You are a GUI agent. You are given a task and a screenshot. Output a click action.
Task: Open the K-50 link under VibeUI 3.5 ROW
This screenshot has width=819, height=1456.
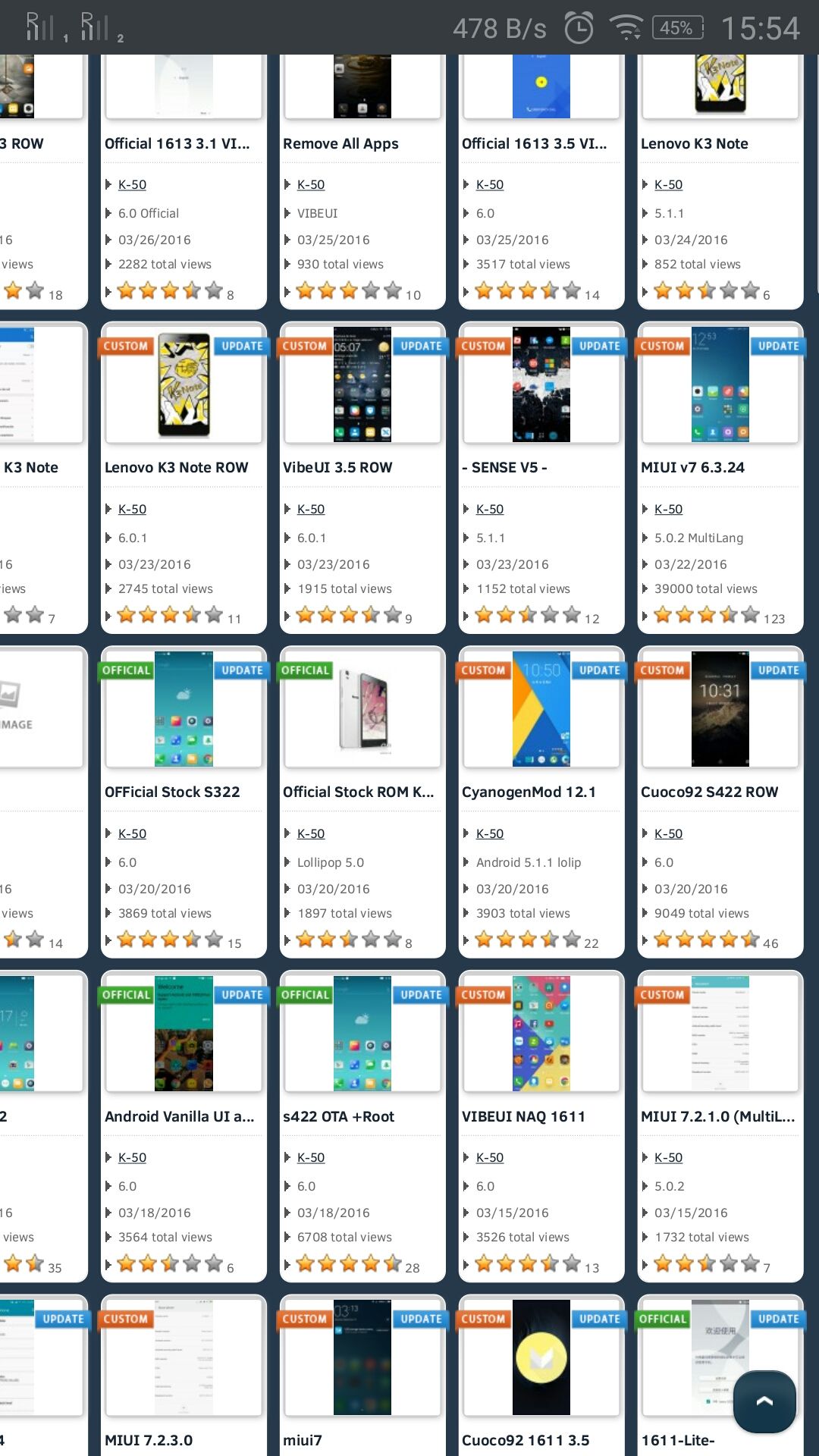(311, 509)
